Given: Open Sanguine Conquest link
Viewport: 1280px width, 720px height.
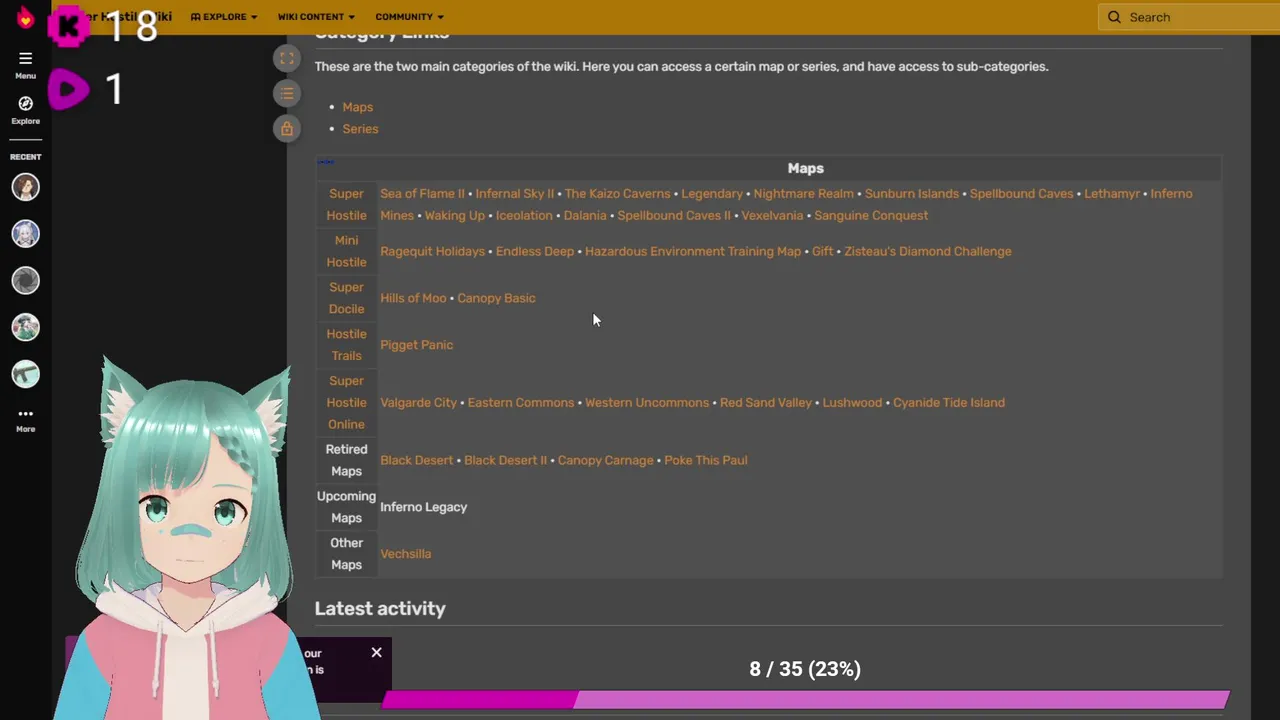Looking at the screenshot, I should coord(871,216).
